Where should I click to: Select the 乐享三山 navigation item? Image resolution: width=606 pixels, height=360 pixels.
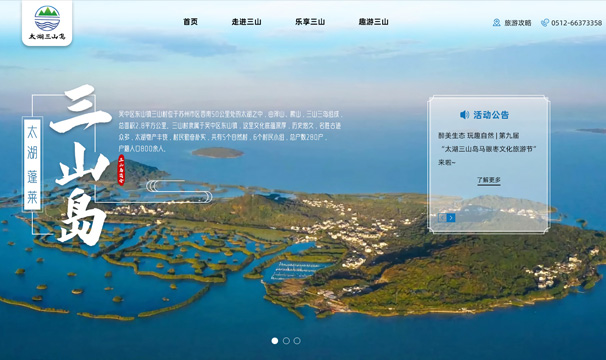click(x=310, y=22)
